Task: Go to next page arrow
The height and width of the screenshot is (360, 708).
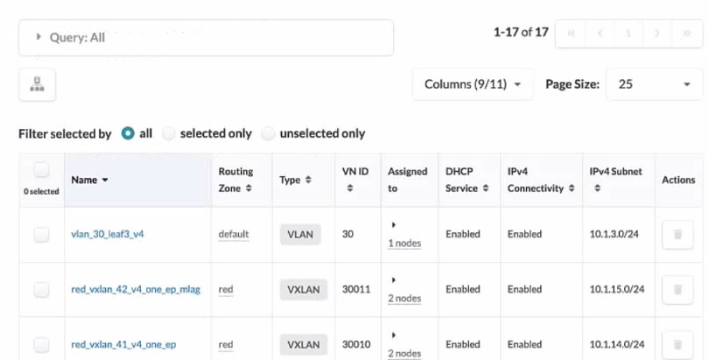Action: click(657, 33)
